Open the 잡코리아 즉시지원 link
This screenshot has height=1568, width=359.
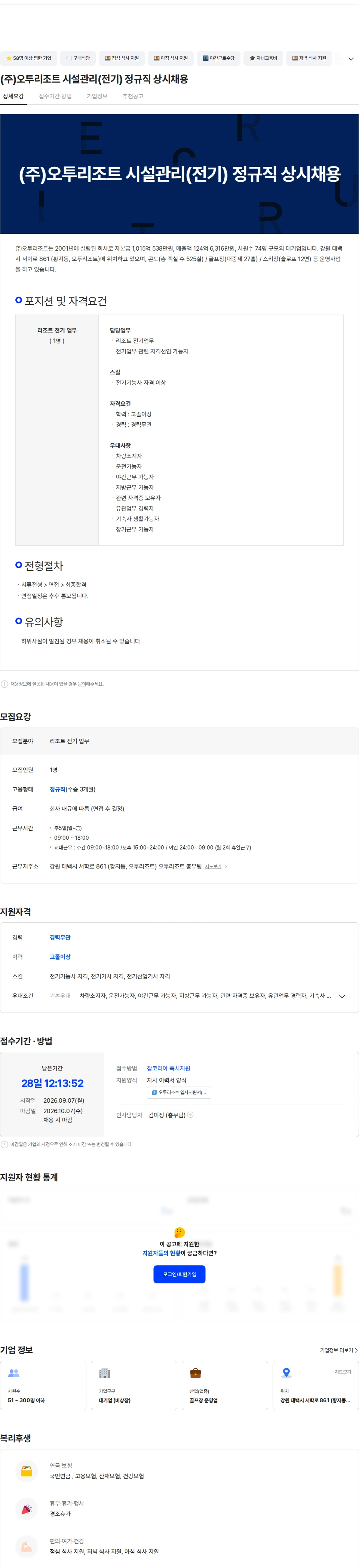169,1068
